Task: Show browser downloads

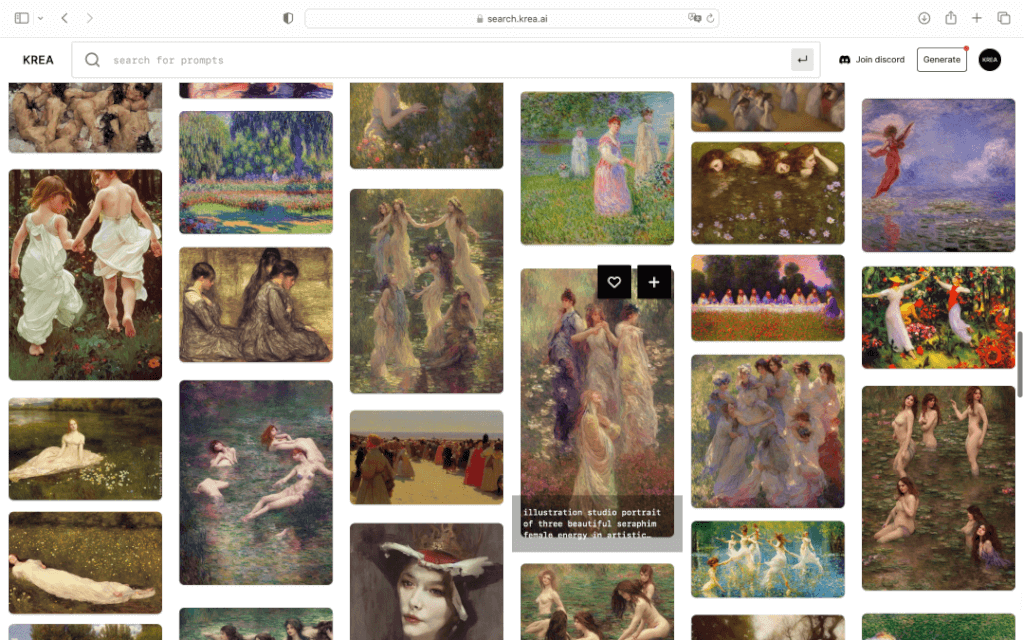Action: (923, 18)
